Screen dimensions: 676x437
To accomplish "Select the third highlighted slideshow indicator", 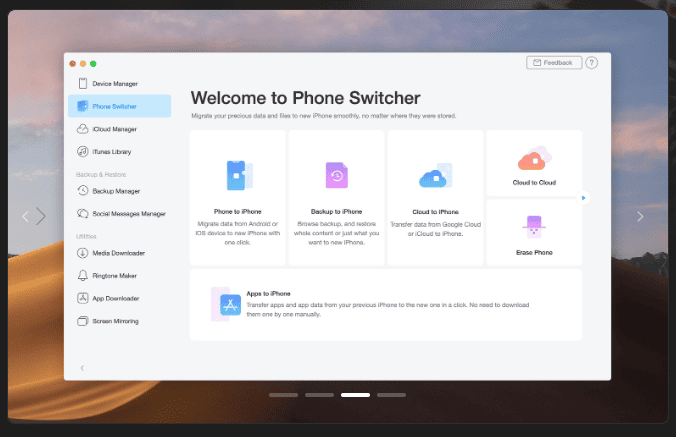I will click(x=355, y=395).
